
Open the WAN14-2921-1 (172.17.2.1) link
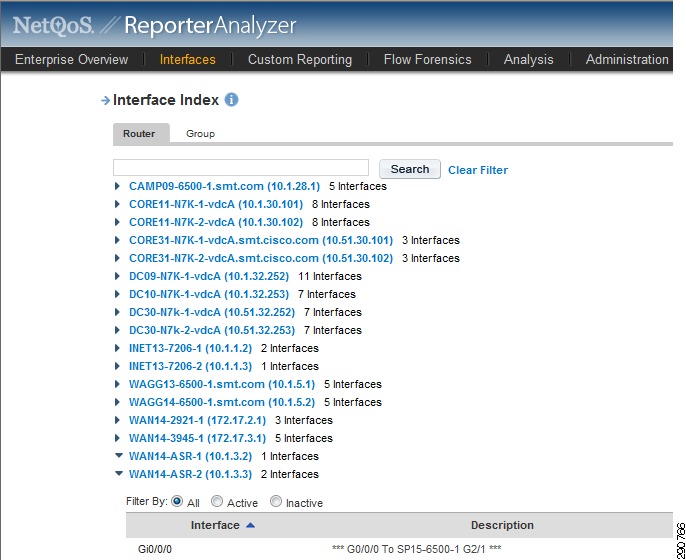[x=197, y=420]
